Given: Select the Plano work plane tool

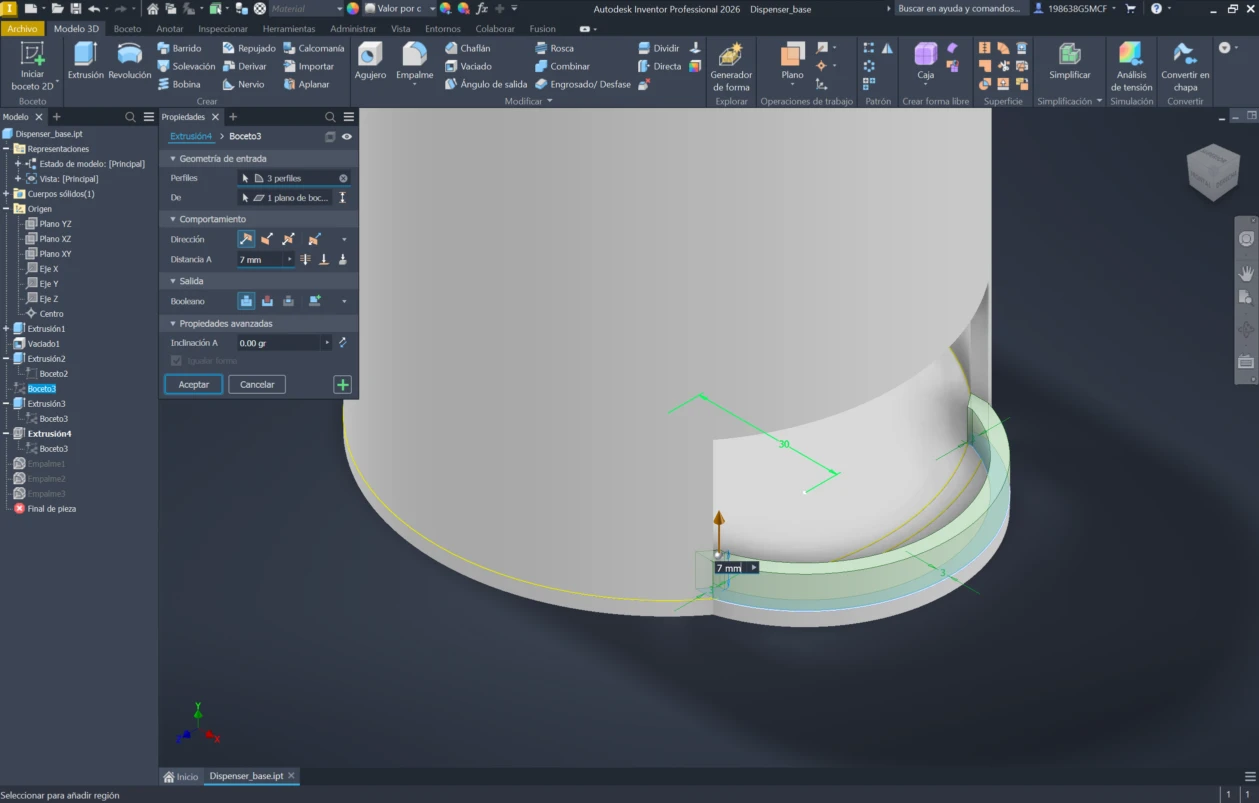Looking at the screenshot, I should point(792,61).
